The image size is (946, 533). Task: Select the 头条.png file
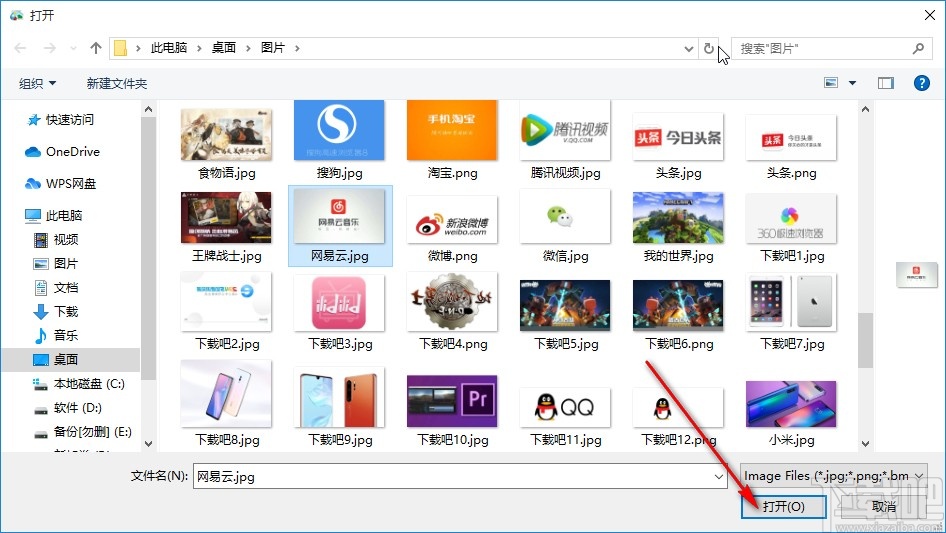(x=791, y=147)
